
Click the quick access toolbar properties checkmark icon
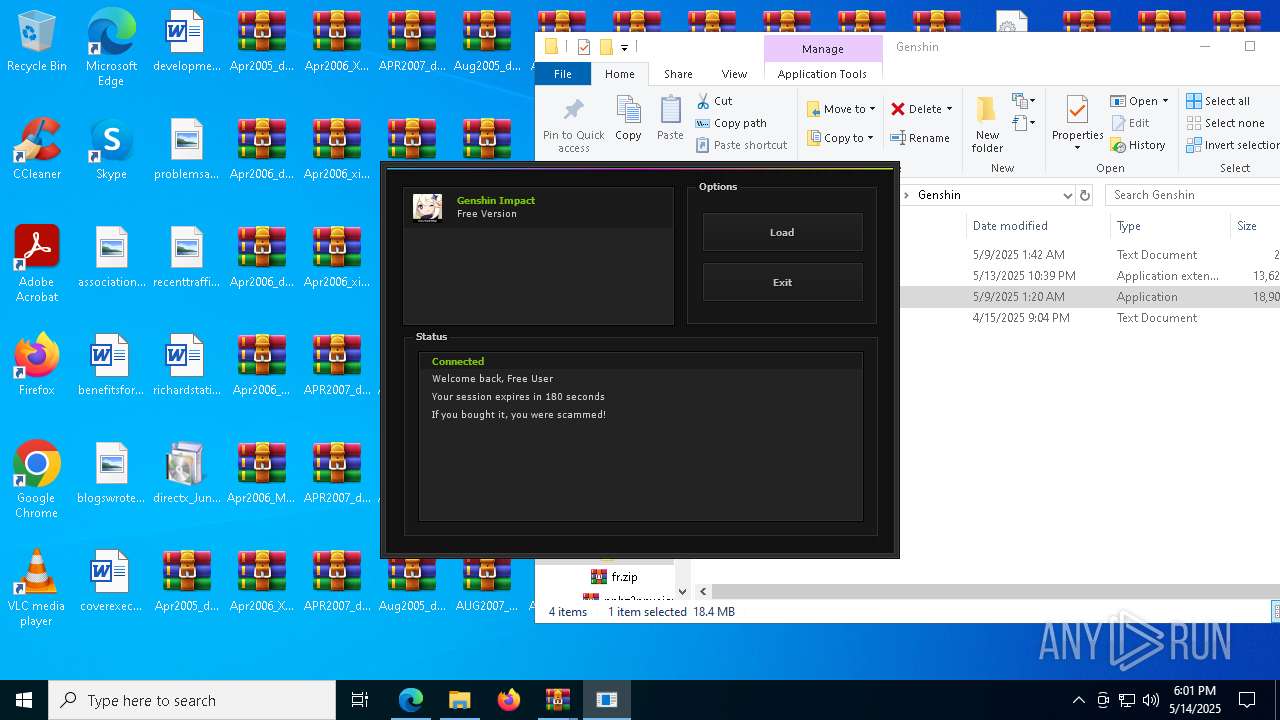[584, 47]
